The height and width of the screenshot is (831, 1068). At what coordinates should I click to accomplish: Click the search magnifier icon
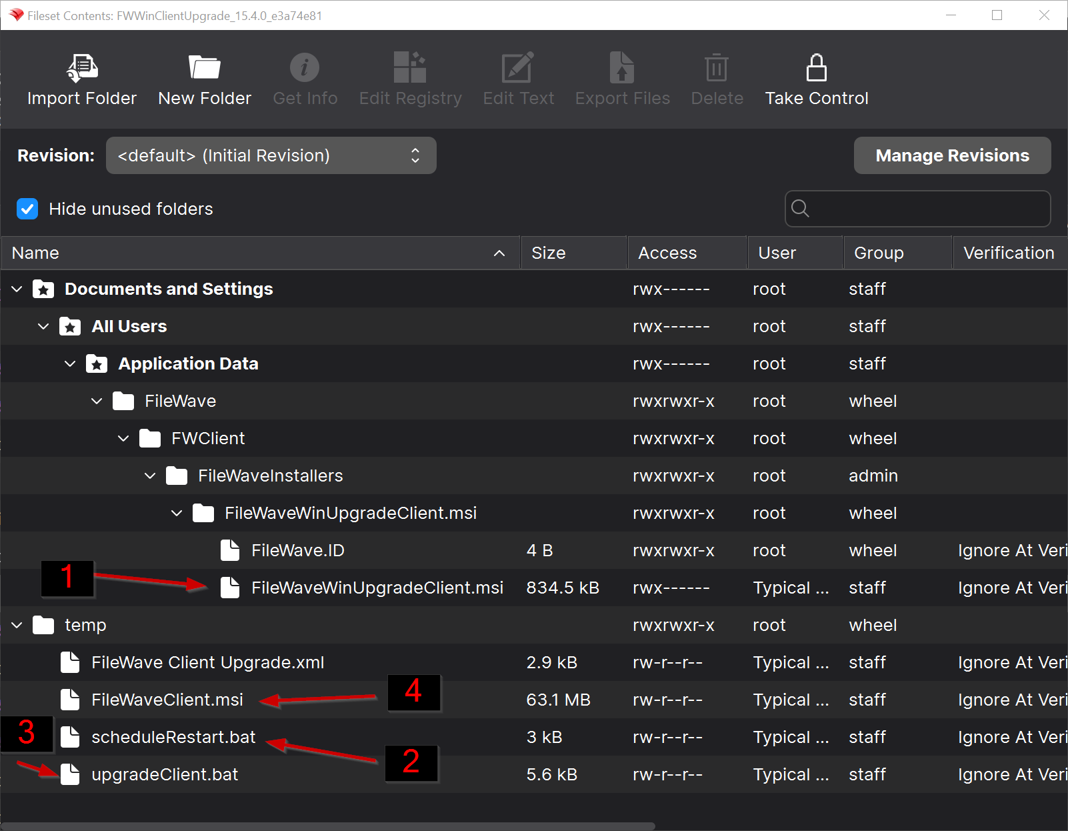800,208
